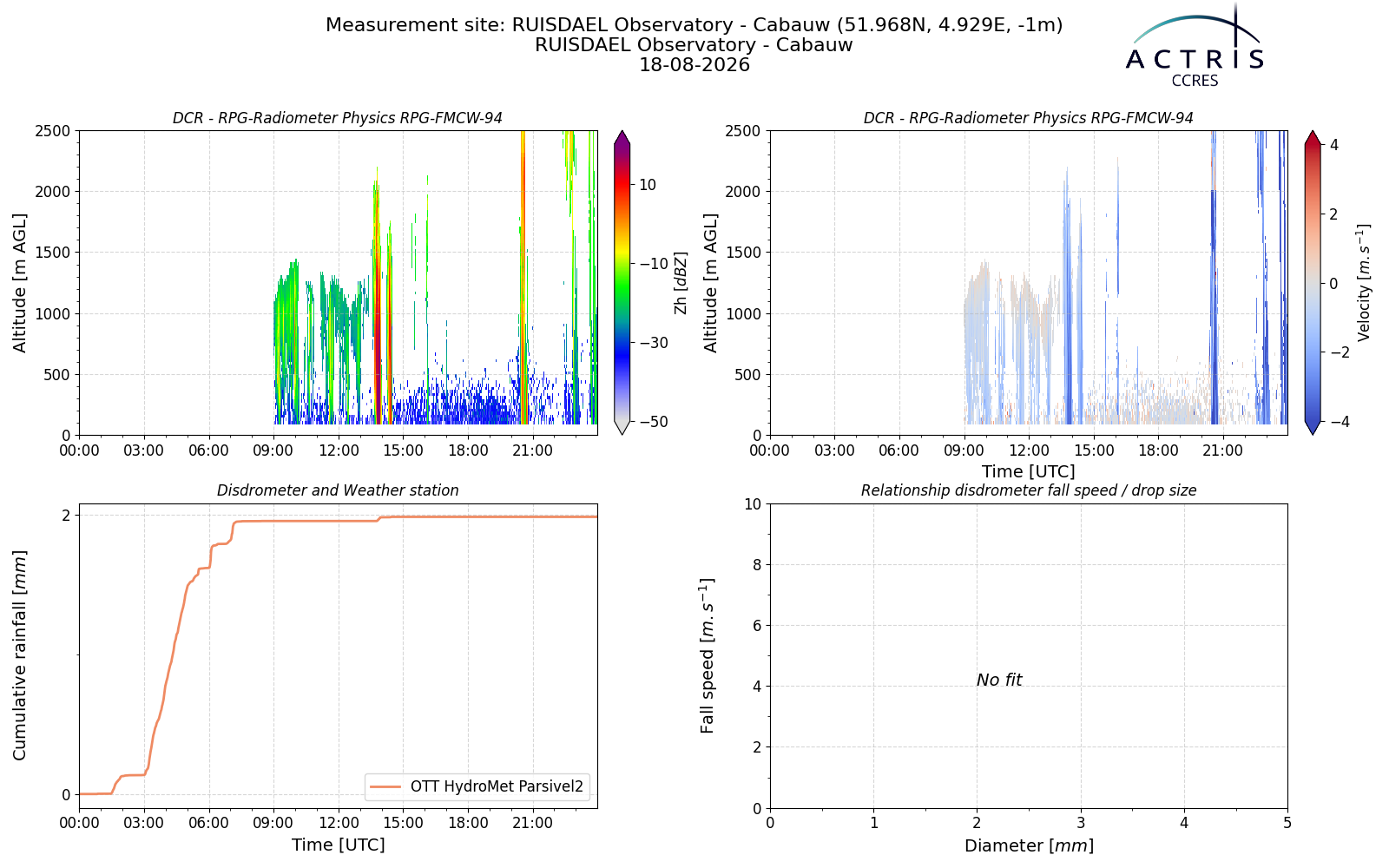Click the DCR title above the velocity plot
This screenshot has height=868, width=1389.
(1029, 118)
